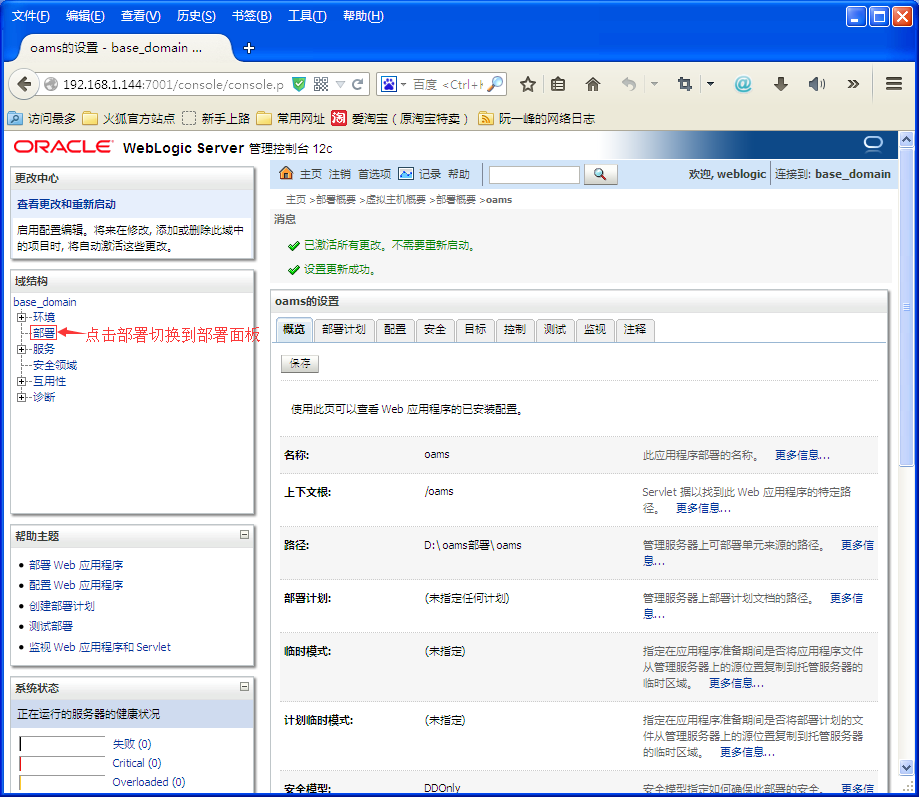The image size is (919, 797).
Task: Switch to the 安全 tab
Action: click(435, 330)
